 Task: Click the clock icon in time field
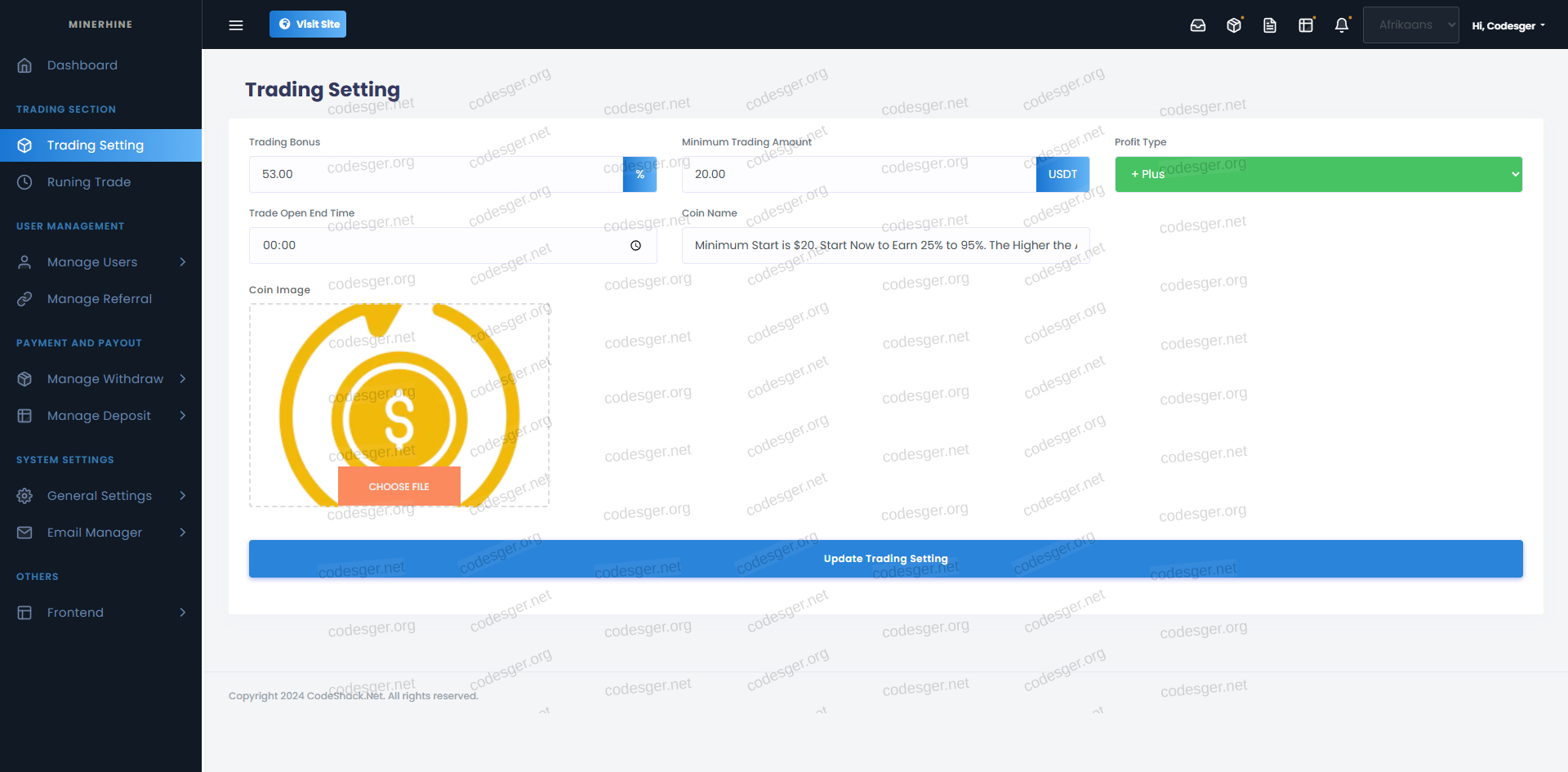pos(635,246)
